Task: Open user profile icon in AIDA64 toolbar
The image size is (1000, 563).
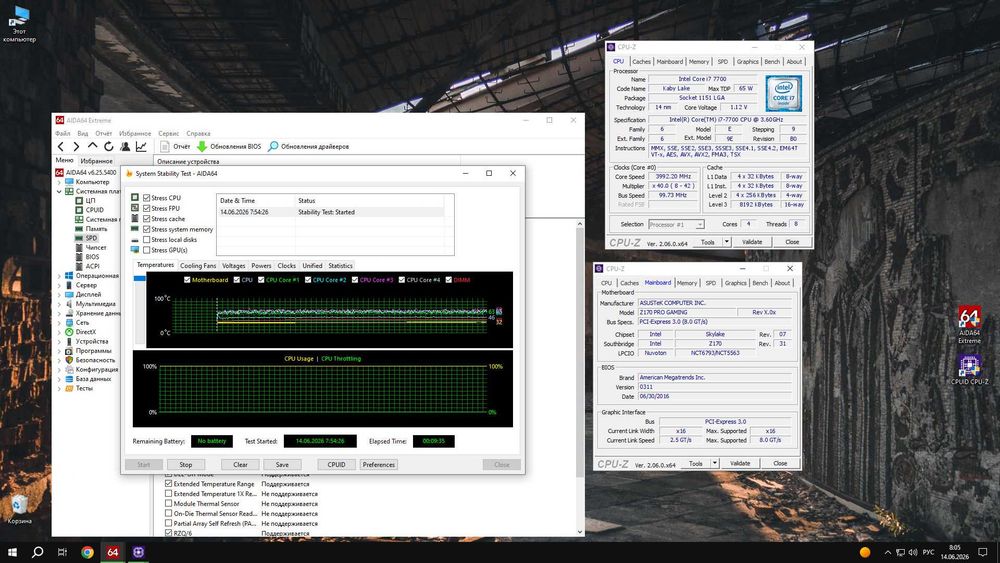Action: tap(125, 147)
